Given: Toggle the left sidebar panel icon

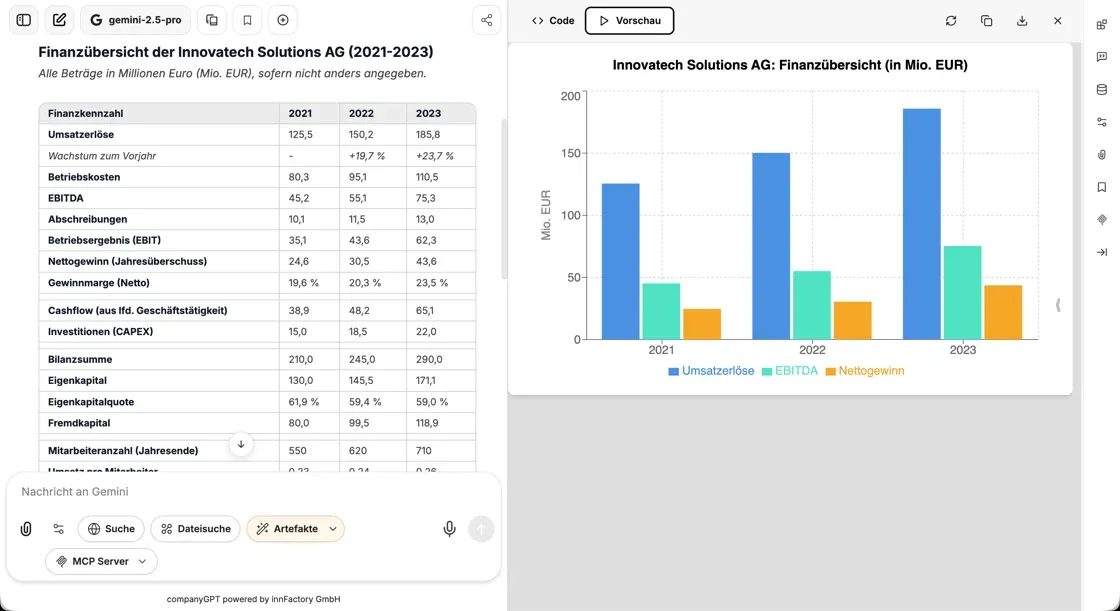Looking at the screenshot, I should (x=24, y=20).
